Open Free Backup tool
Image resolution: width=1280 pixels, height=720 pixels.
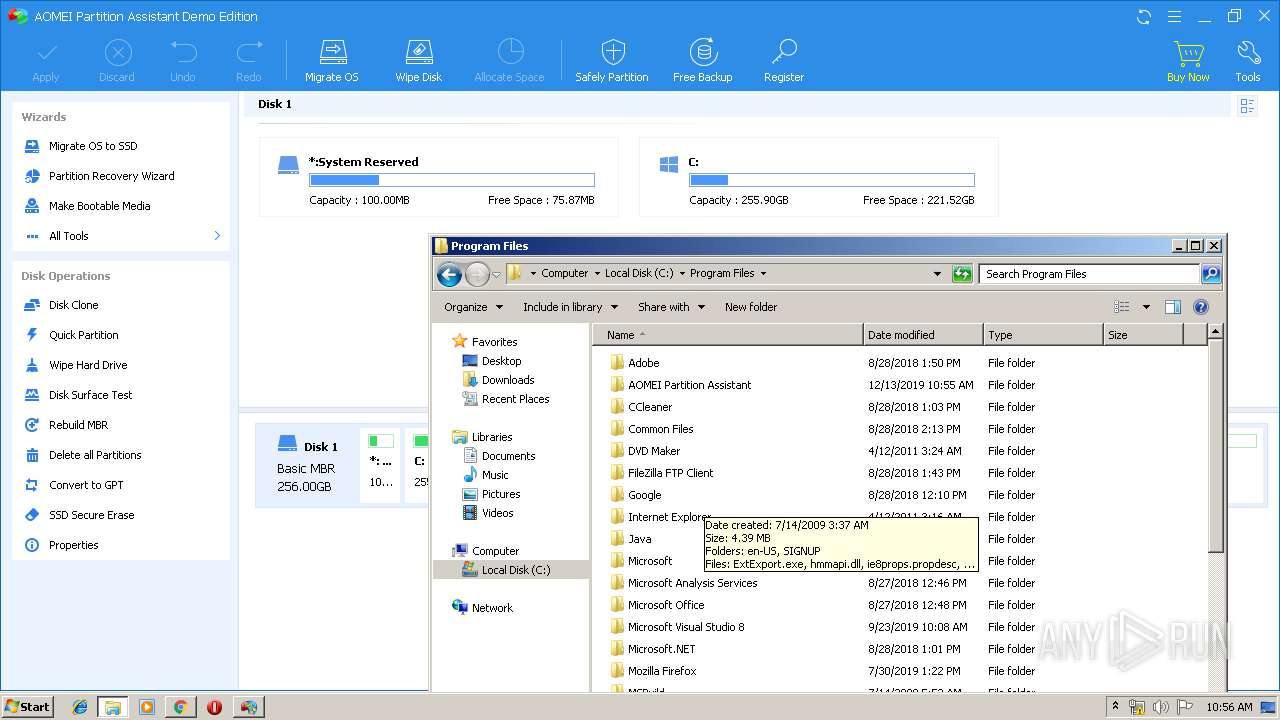[x=702, y=60]
